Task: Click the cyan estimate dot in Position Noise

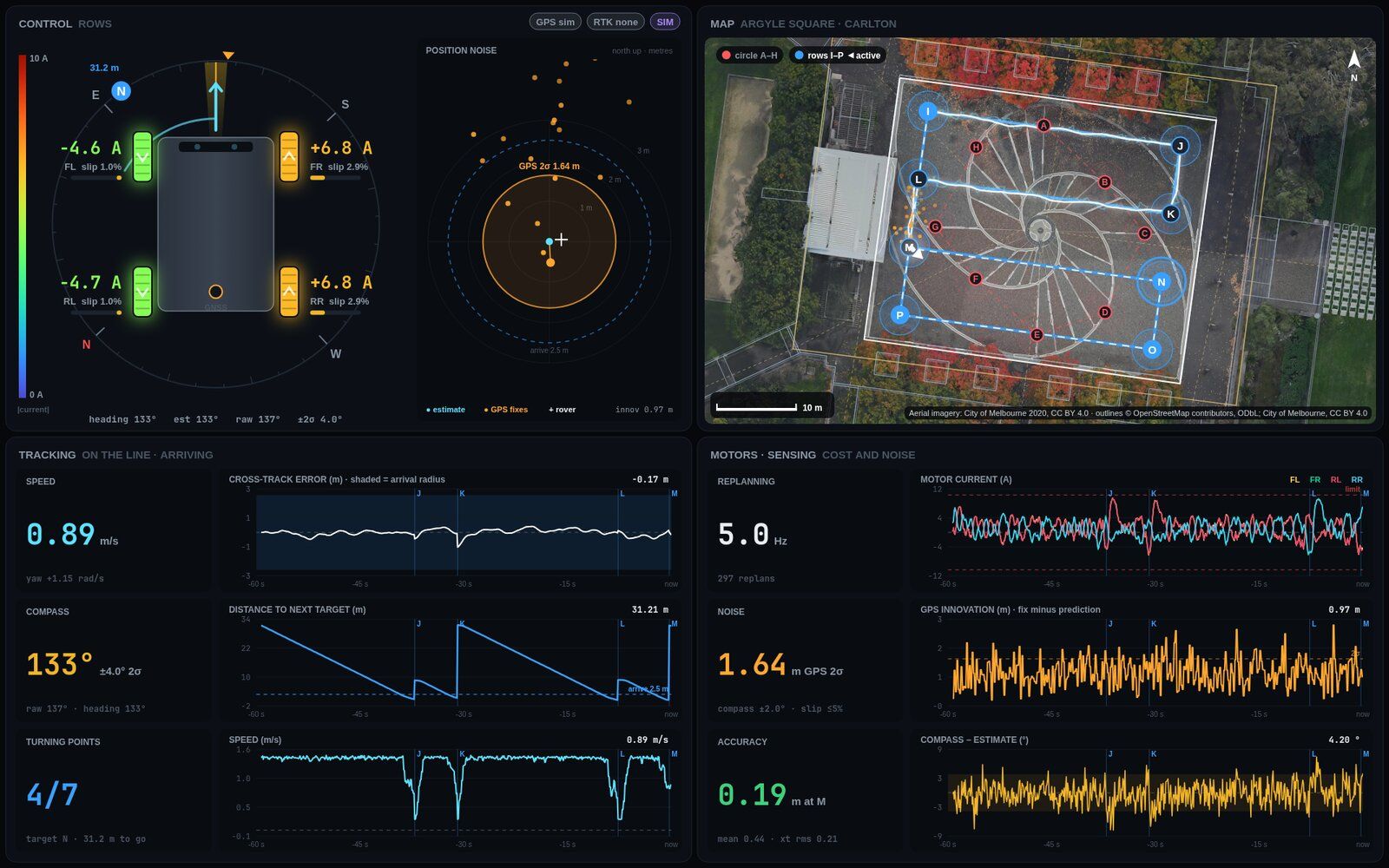Action: pos(550,241)
